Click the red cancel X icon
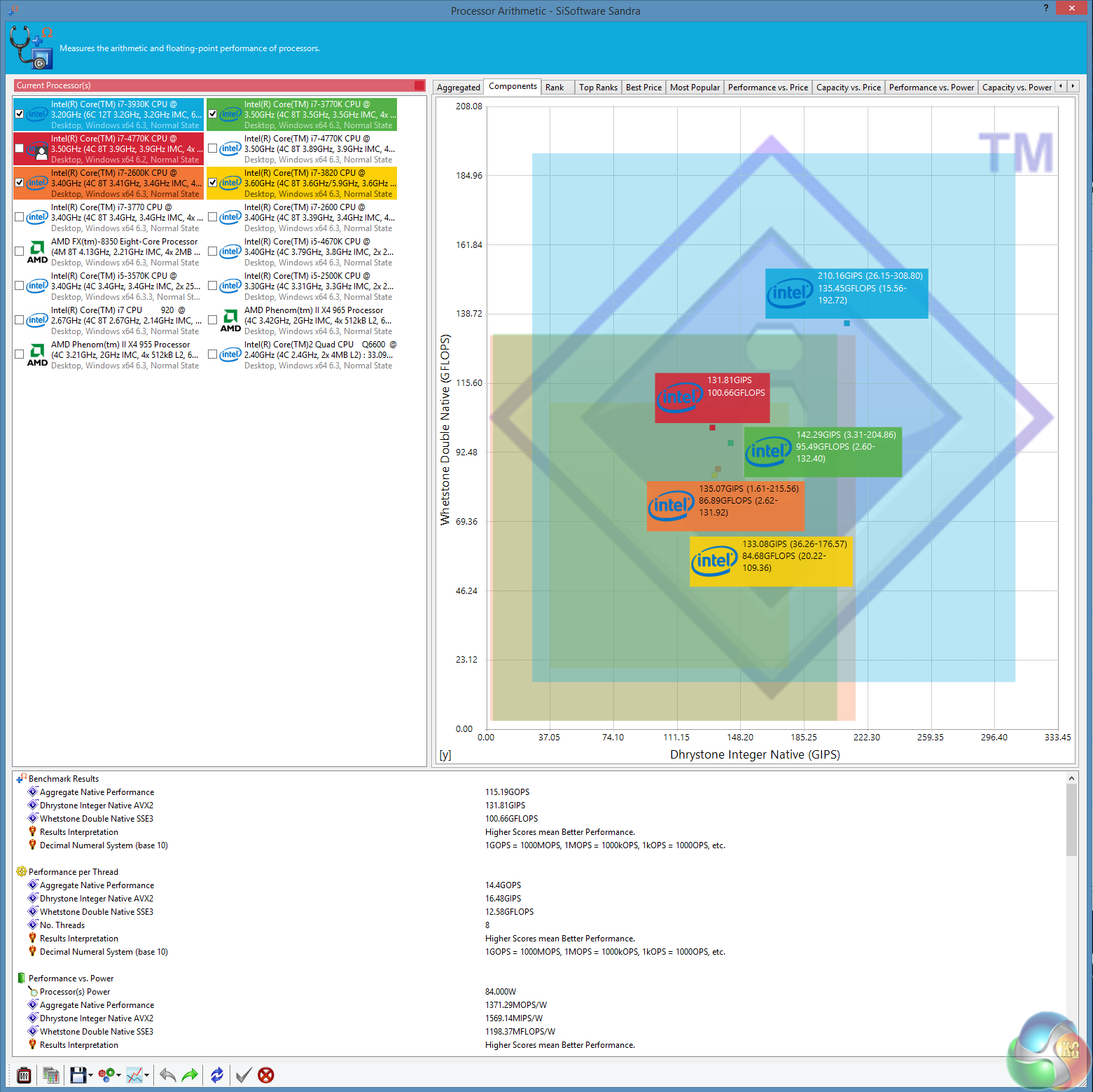This screenshot has height=1092, width=1093. 266,1074
